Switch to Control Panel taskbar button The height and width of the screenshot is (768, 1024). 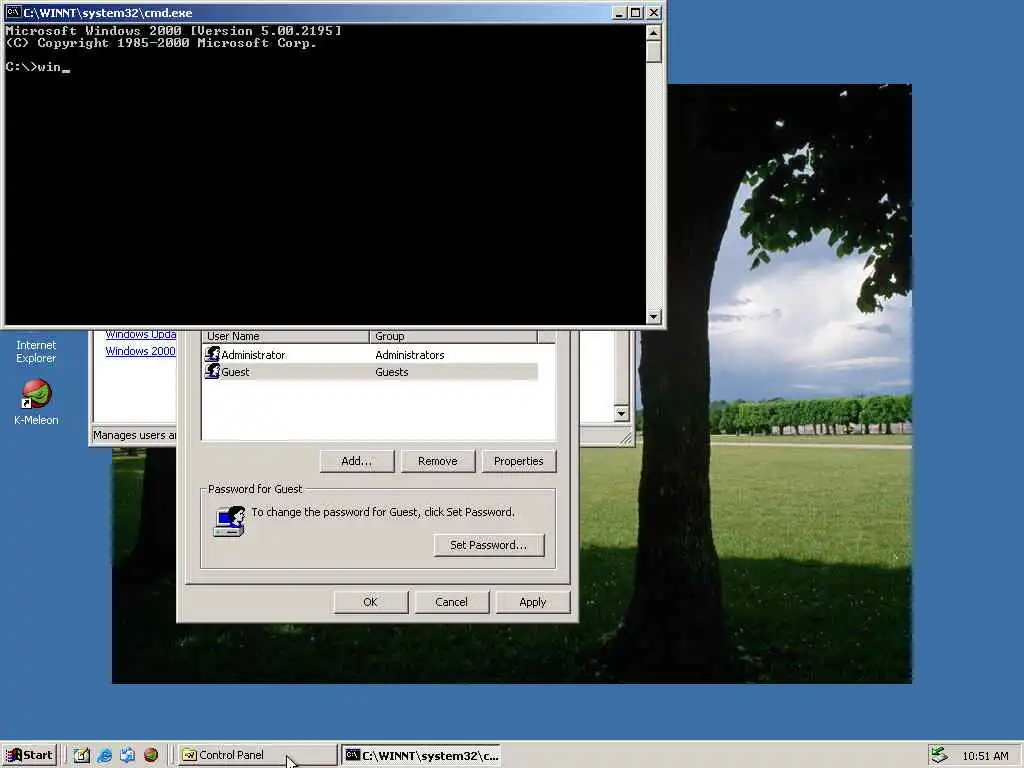point(258,755)
